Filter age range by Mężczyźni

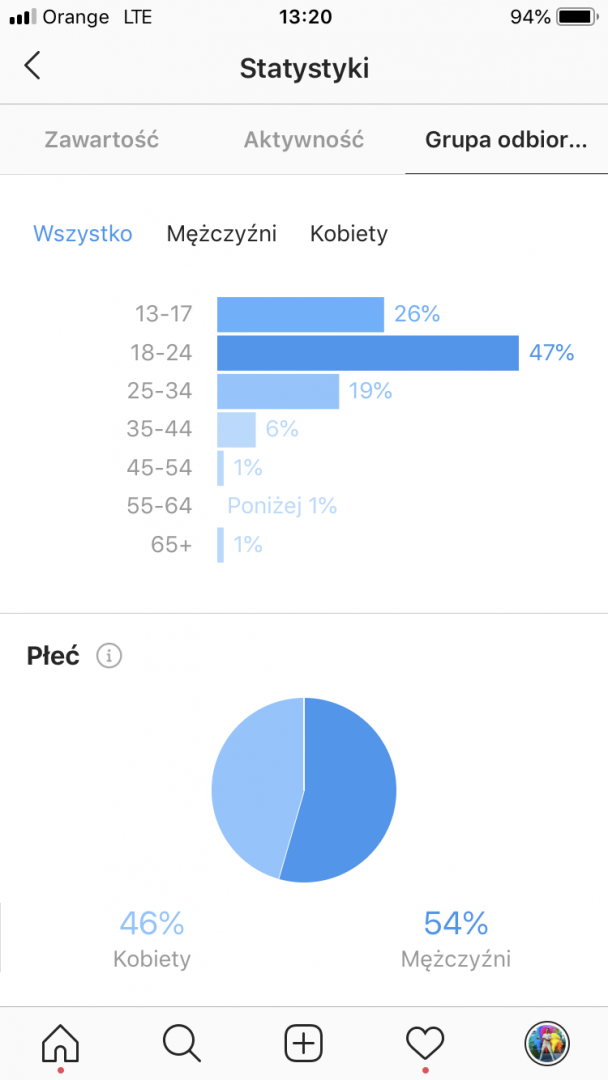222,234
